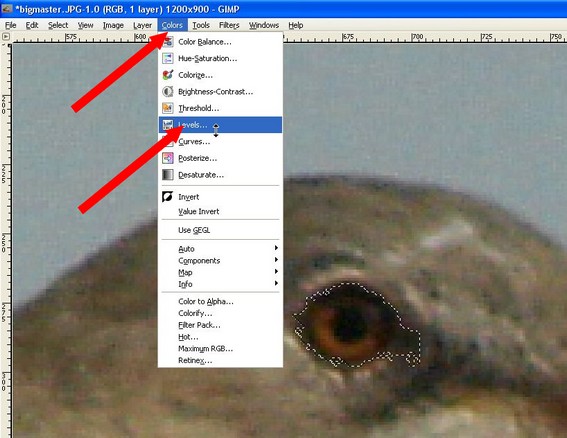The width and height of the screenshot is (567, 438).
Task: Click the Desaturate gradient icon
Action: 167,175
